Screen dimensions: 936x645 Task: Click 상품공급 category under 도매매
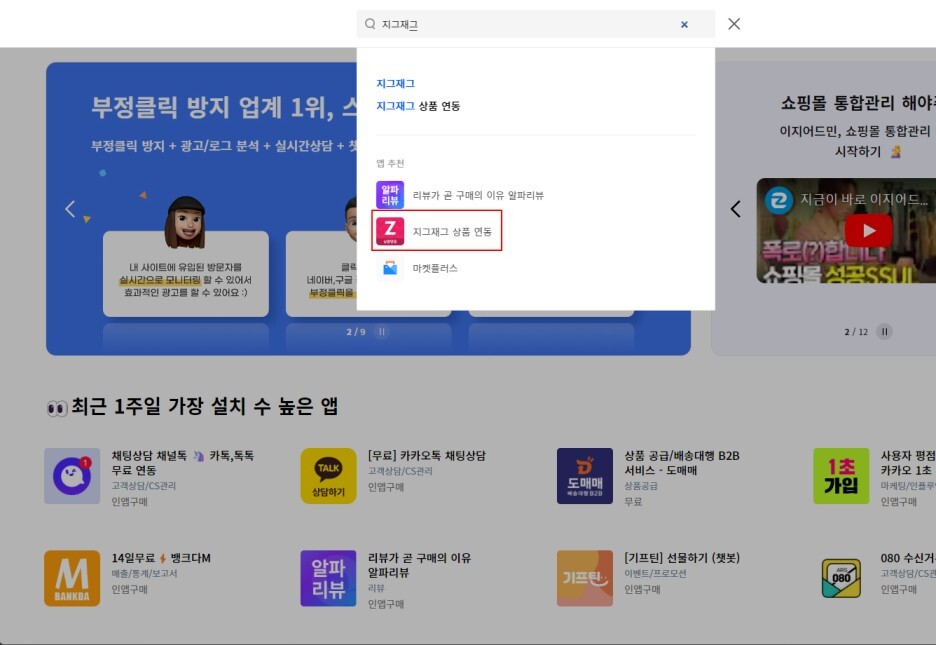click(641, 486)
